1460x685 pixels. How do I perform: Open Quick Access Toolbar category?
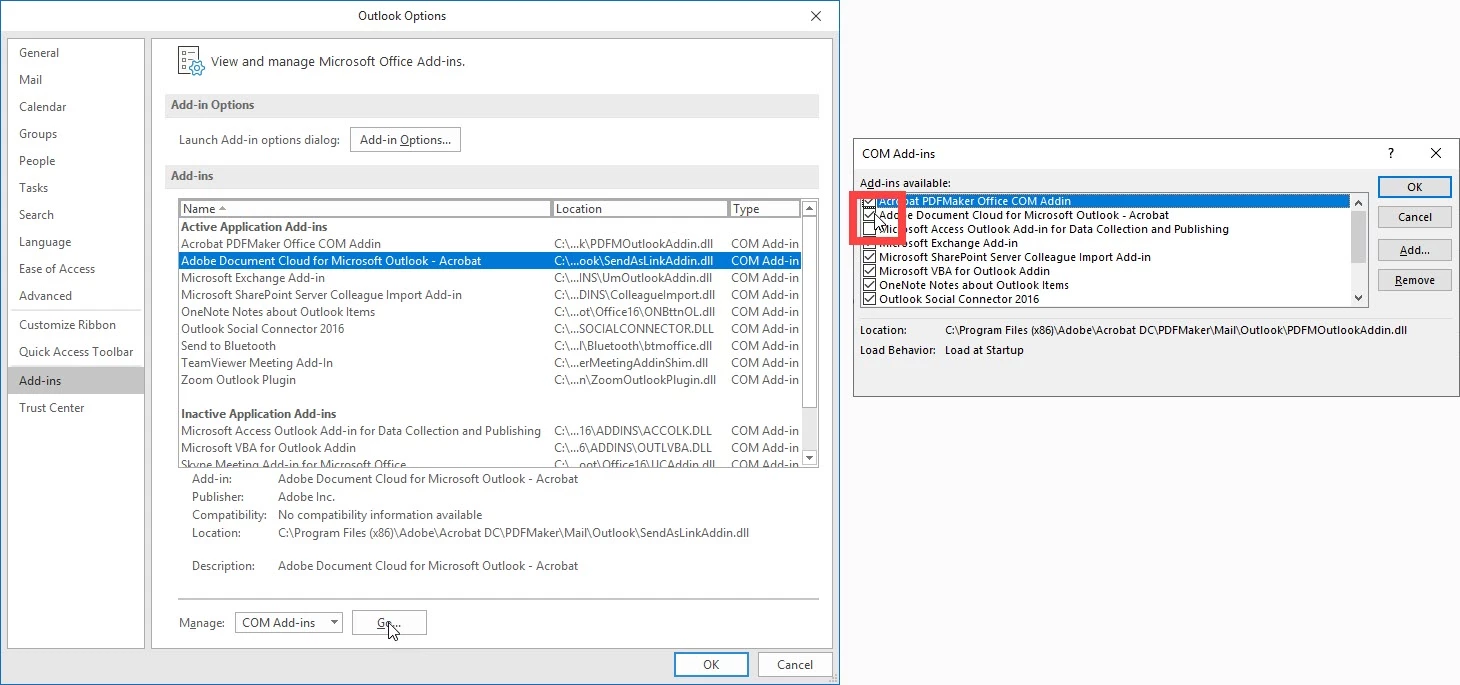coord(76,352)
